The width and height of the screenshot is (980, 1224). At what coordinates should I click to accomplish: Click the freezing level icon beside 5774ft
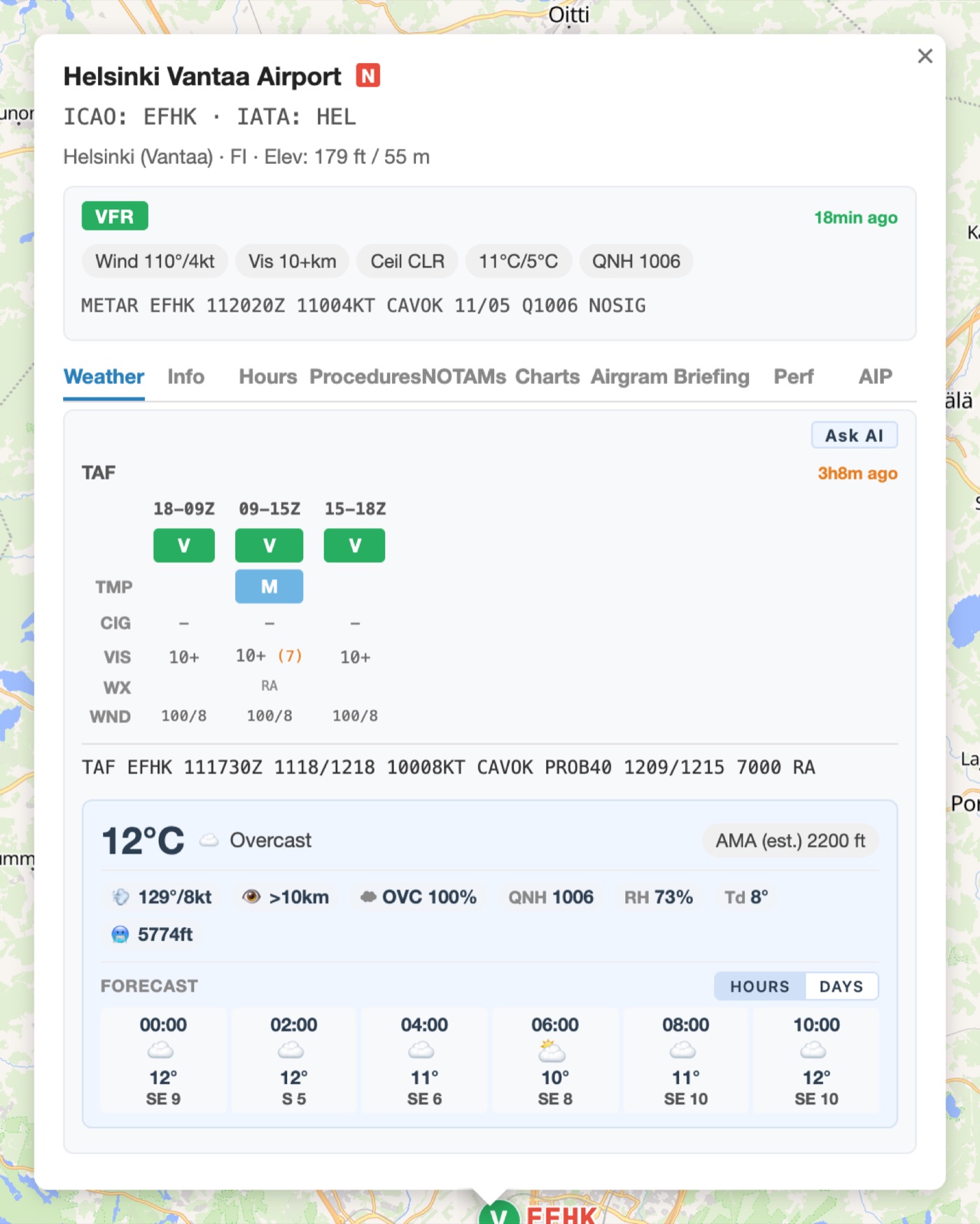(120, 934)
